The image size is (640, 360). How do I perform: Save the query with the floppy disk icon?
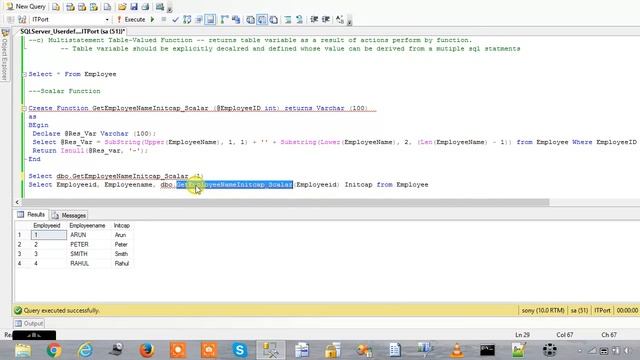134,7
